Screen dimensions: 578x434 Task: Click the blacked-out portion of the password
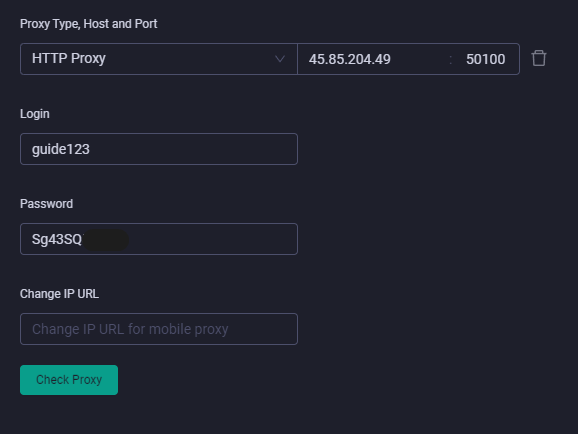[106, 240]
